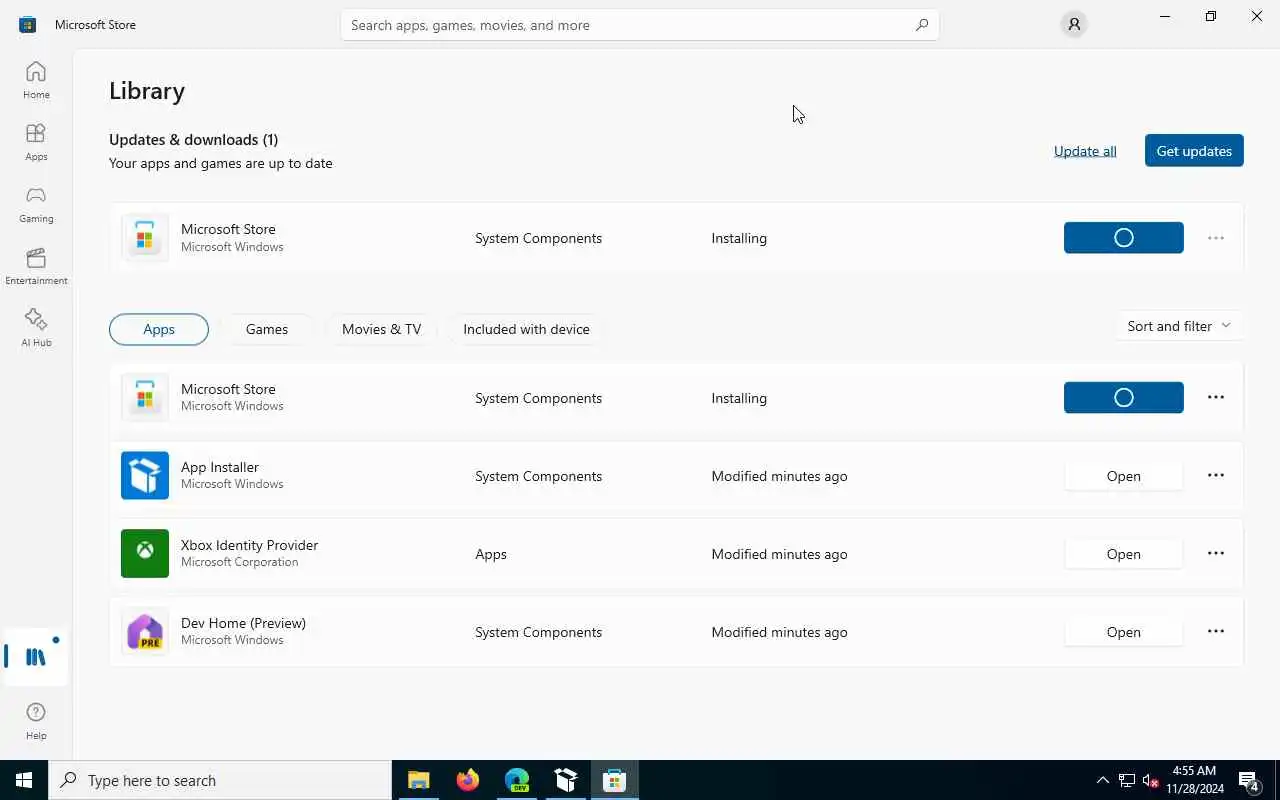Switch to Games filter tab
This screenshot has height=800, width=1280.
point(267,329)
